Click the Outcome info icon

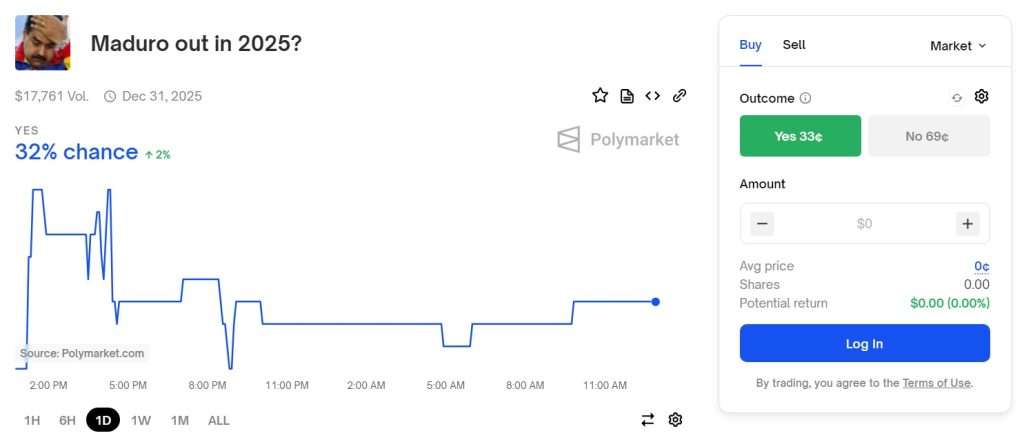[x=806, y=98]
